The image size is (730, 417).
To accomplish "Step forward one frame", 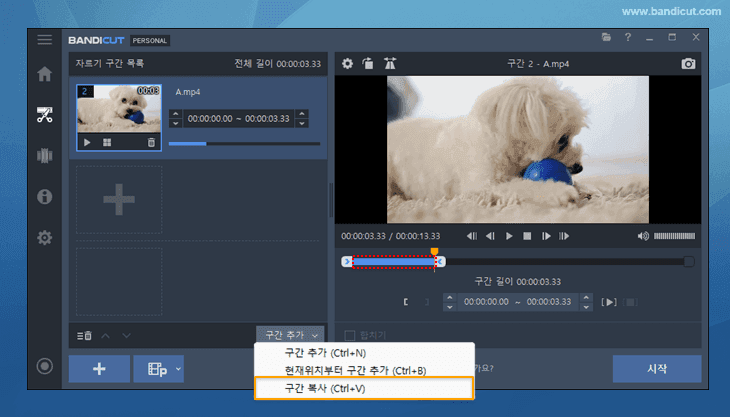I will tap(546, 236).
